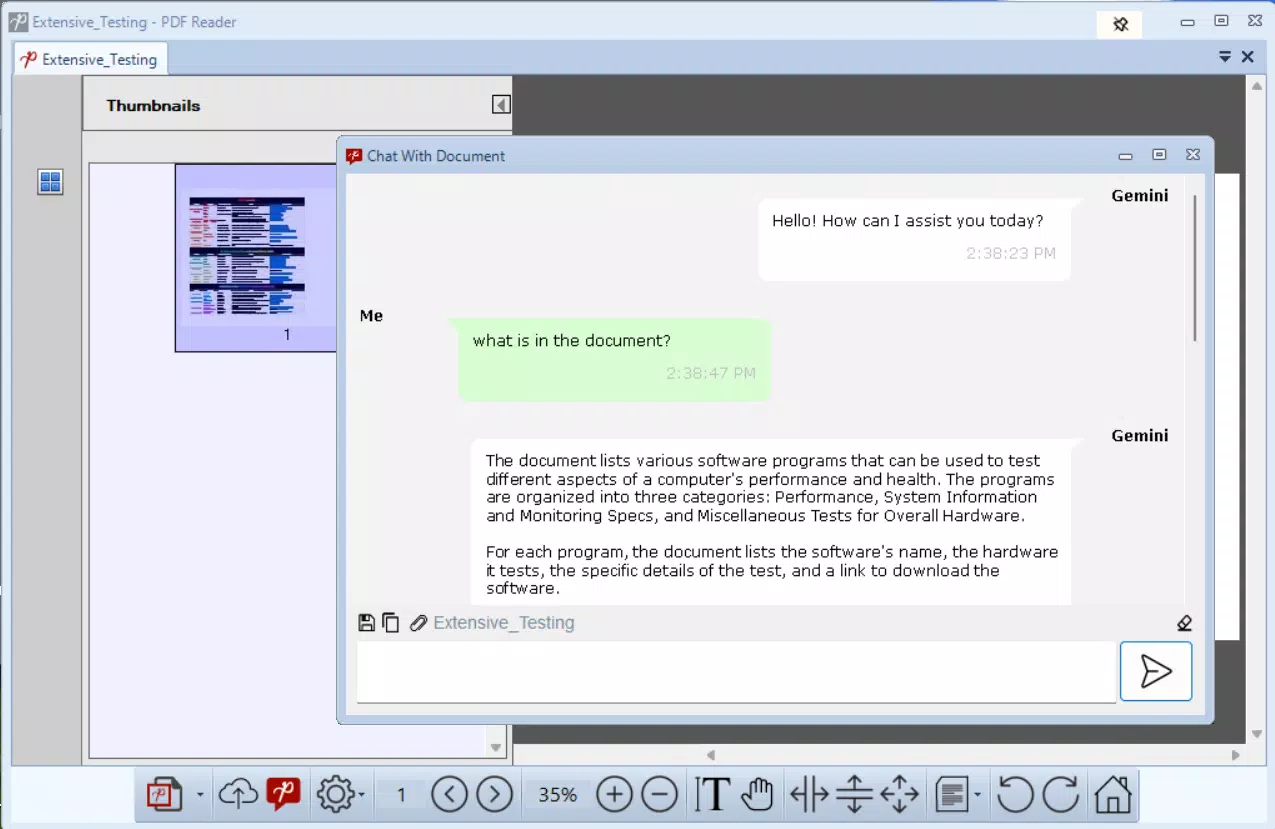Select the hand pan tool
The image size is (1275, 829).
click(758, 795)
